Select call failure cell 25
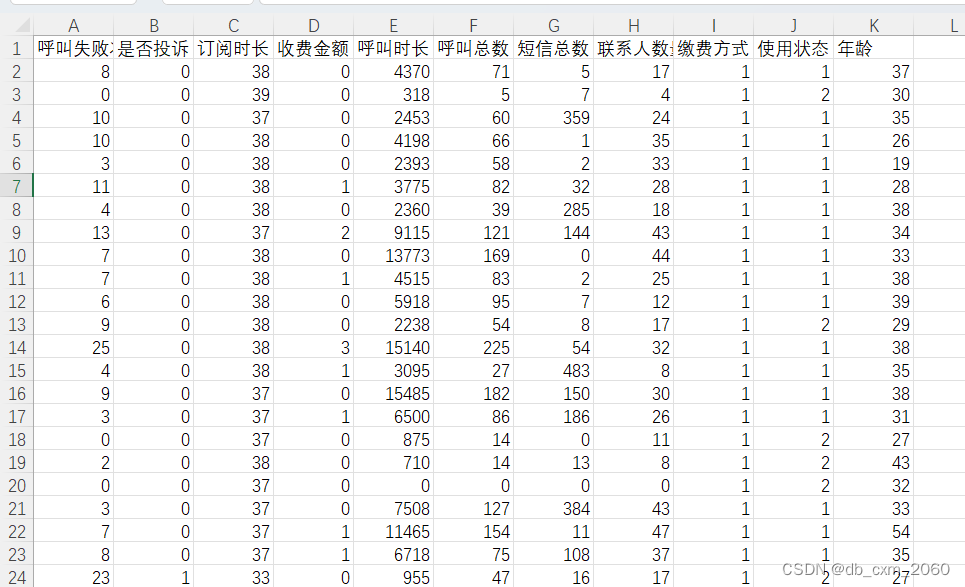This screenshot has height=587, width=965. point(73,348)
